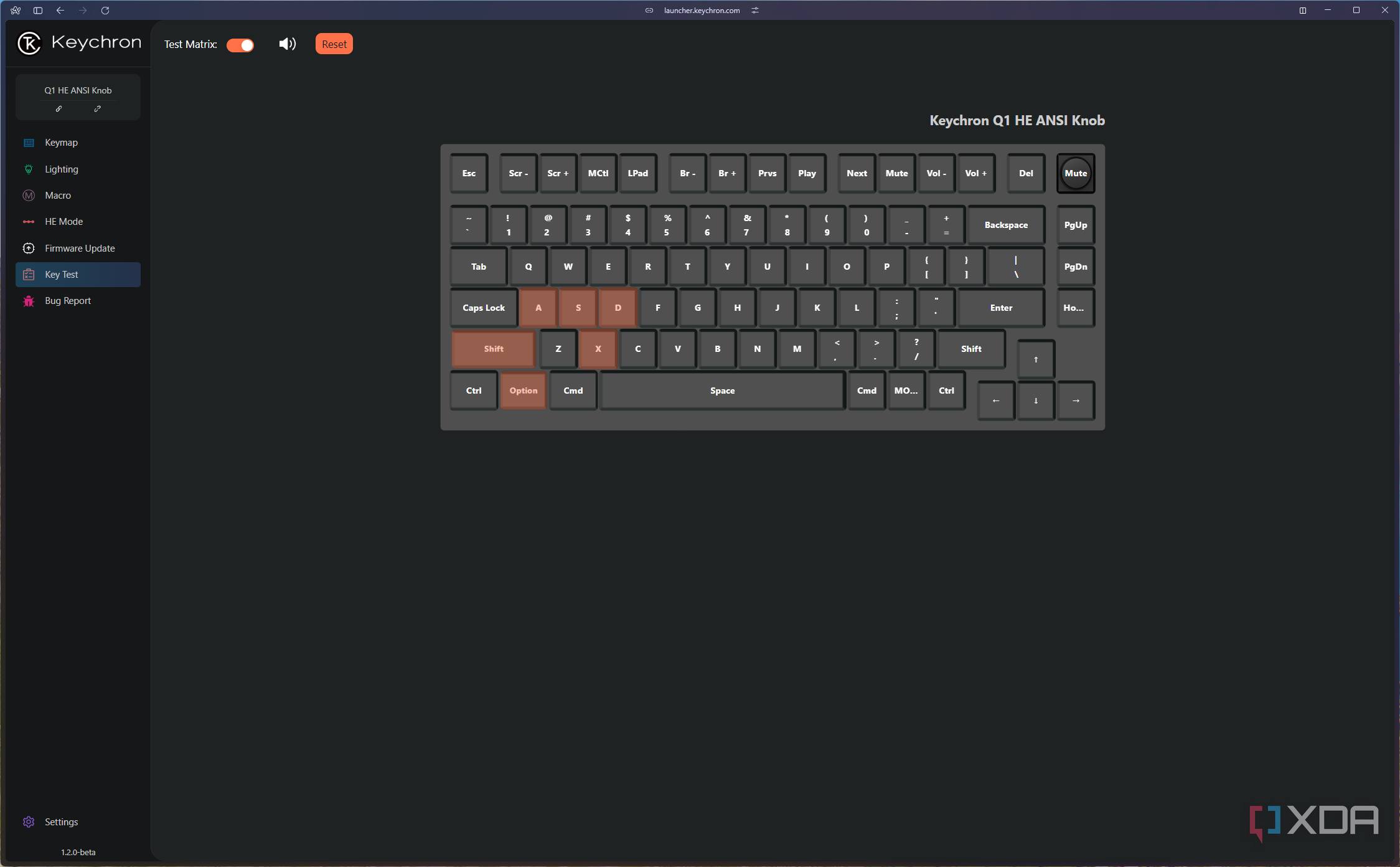
Task: Open site settings icon beside the URL
Action: click(x=755, y=10)
